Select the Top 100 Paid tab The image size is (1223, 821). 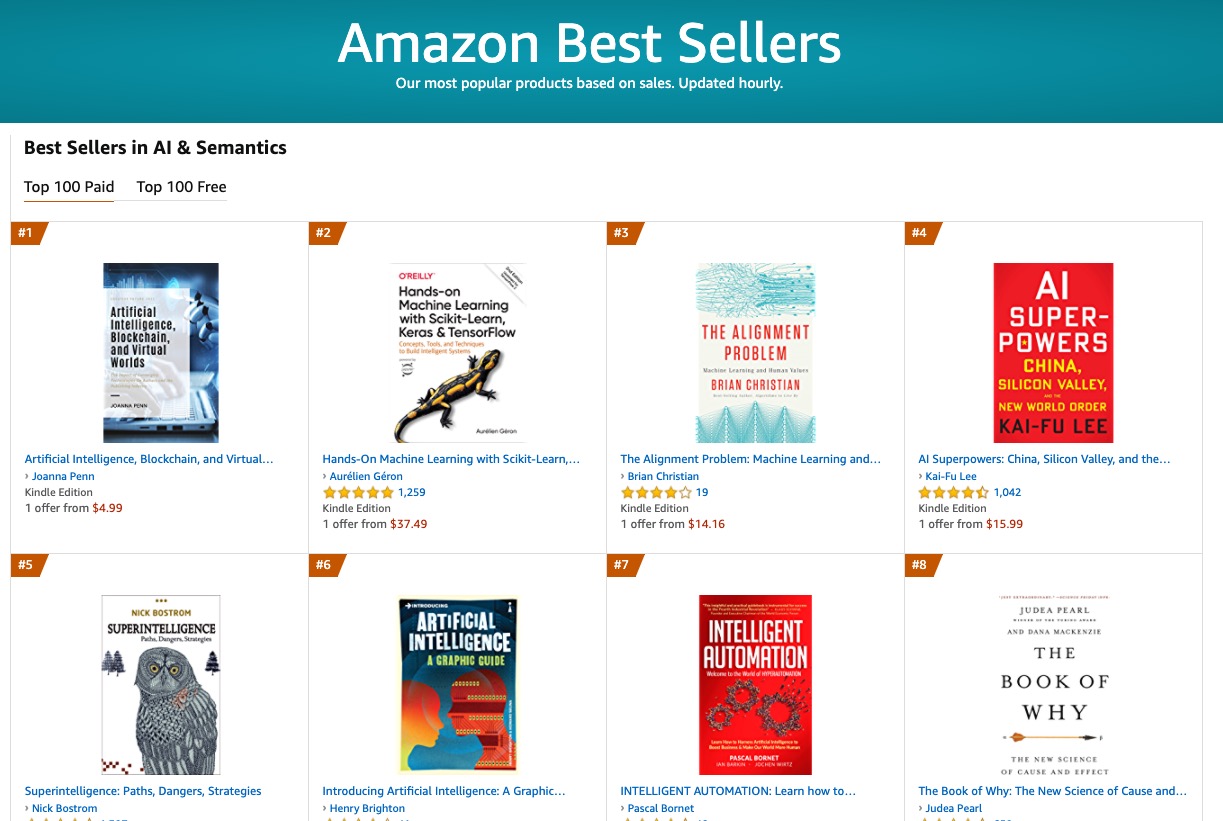pos(69,187)
